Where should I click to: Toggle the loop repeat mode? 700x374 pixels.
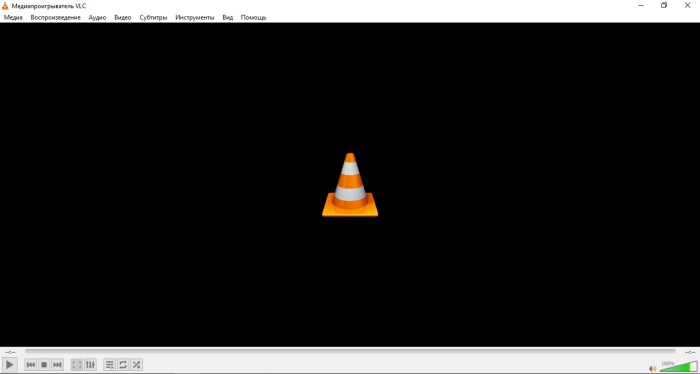[x=123, y=365]
